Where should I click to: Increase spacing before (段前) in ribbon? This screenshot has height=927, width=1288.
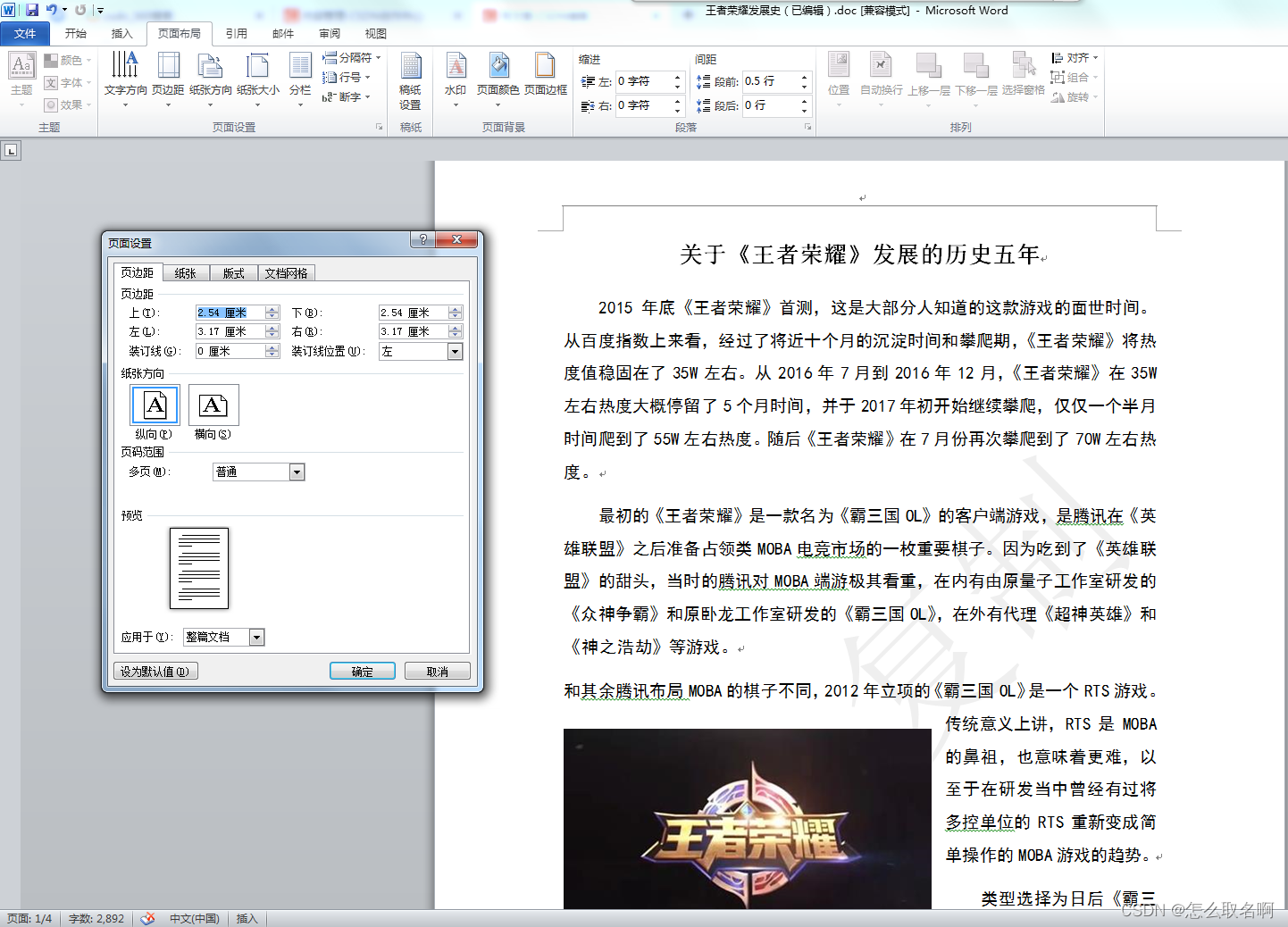(804, 78)
